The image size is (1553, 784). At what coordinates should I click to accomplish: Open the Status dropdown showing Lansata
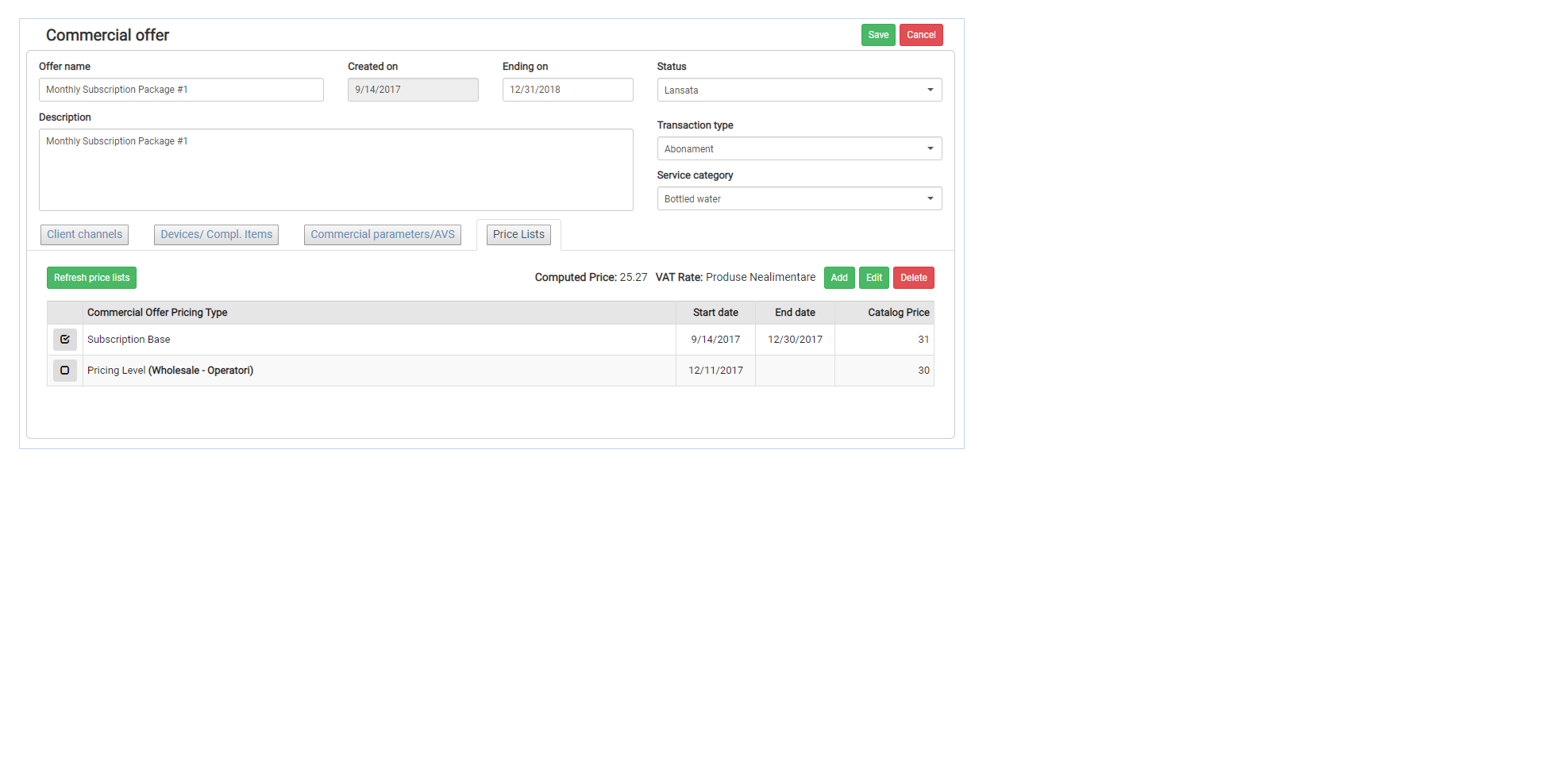coord(800,90)
